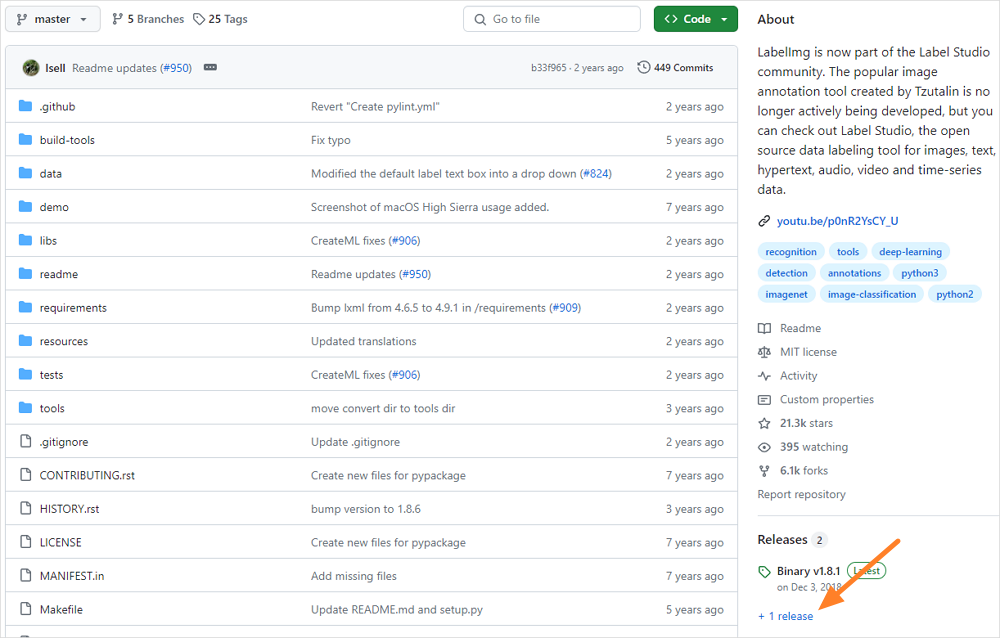This screenshot has width=1000, height=638.
Task: Select the annotations topic tag
Action: [x=854, y=273]
